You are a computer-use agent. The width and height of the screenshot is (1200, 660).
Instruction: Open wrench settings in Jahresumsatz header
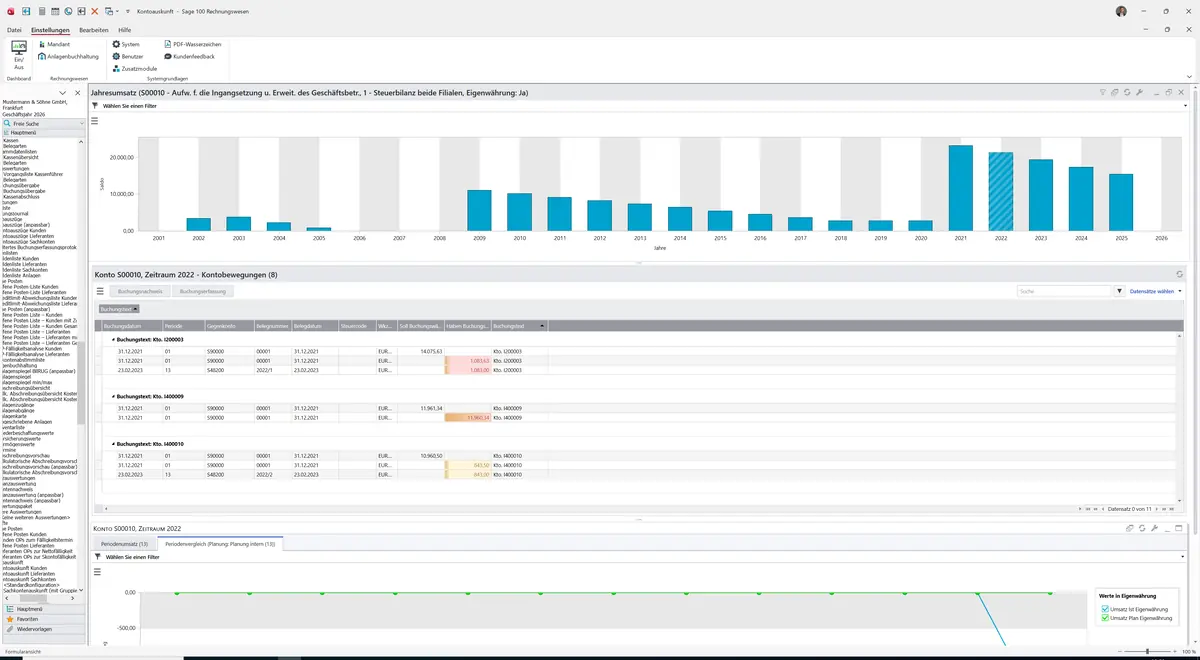(x=1139, y=92)
